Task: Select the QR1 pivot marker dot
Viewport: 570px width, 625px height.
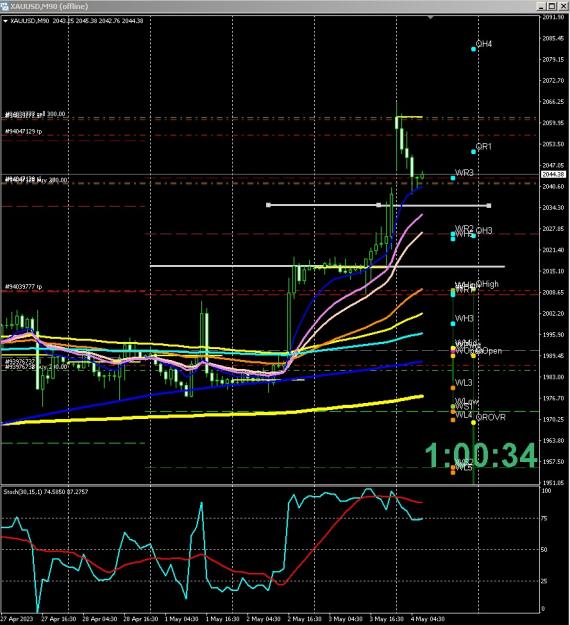Action: coord(474,152)
